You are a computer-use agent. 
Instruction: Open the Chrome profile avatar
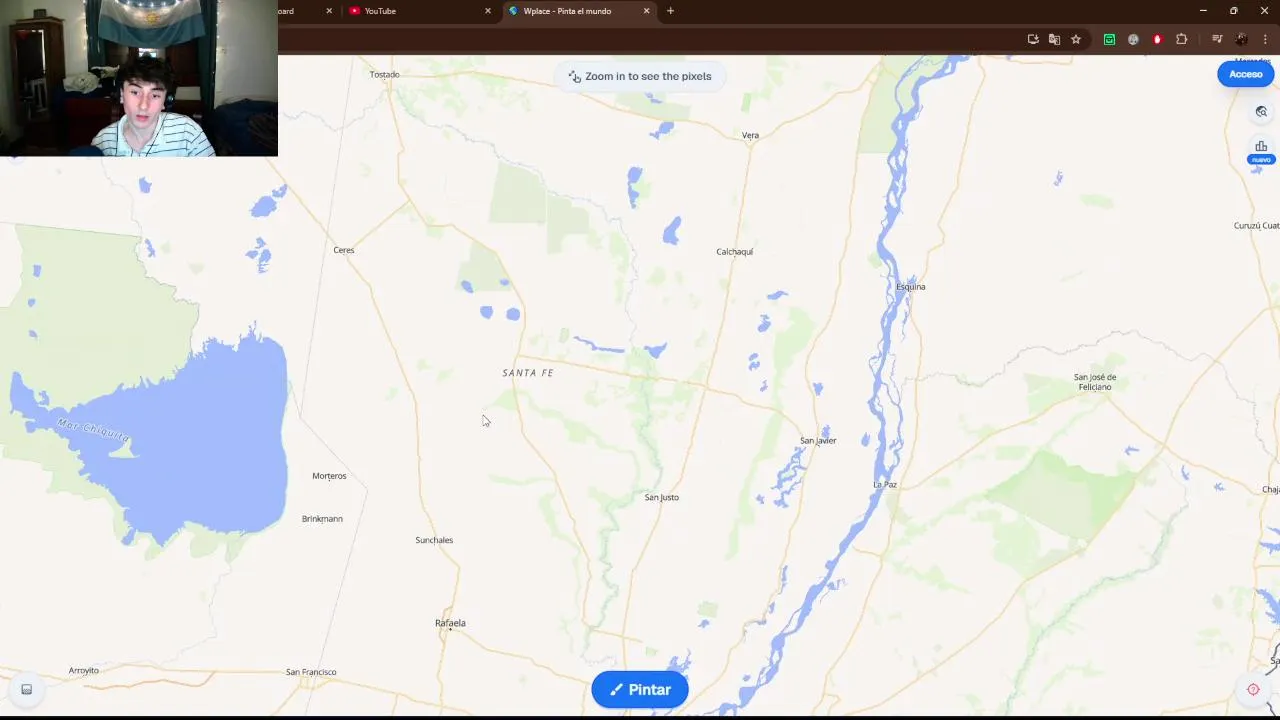(x=1241, y=39)
